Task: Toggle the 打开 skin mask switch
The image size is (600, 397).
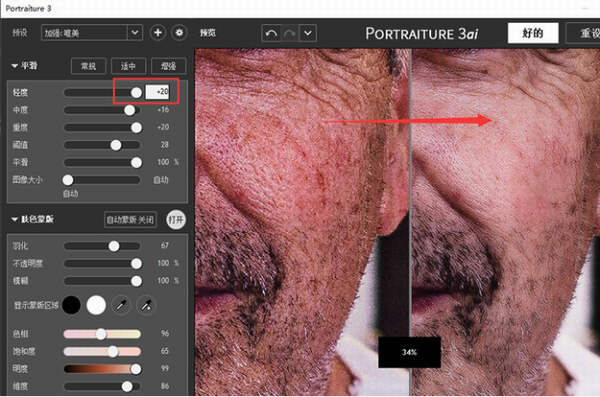Action: (x=176, y=219)
